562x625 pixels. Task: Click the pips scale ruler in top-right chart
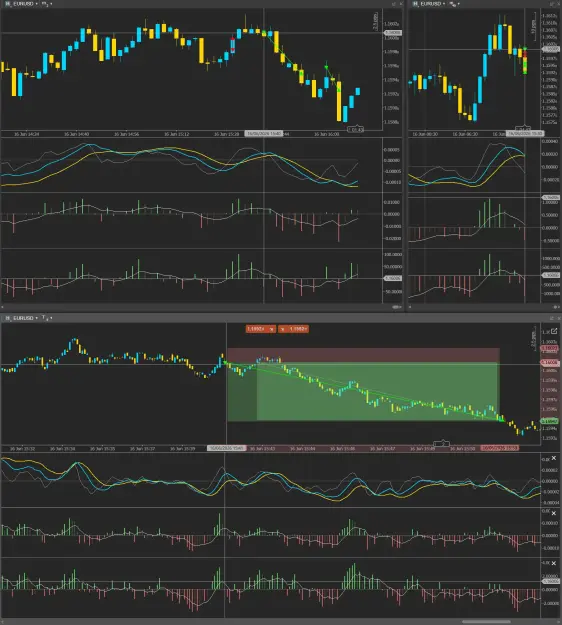pyautogui.click(x=534, y=27)
